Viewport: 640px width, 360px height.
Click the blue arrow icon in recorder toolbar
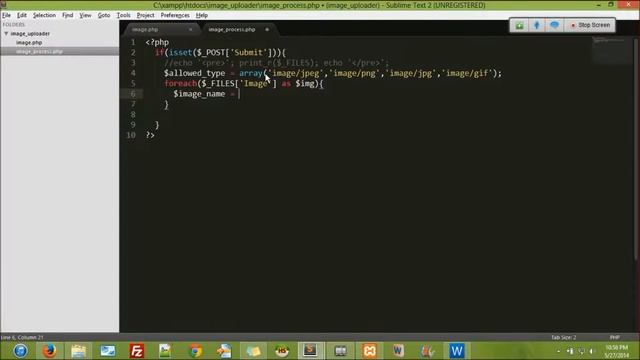point(537,25)
